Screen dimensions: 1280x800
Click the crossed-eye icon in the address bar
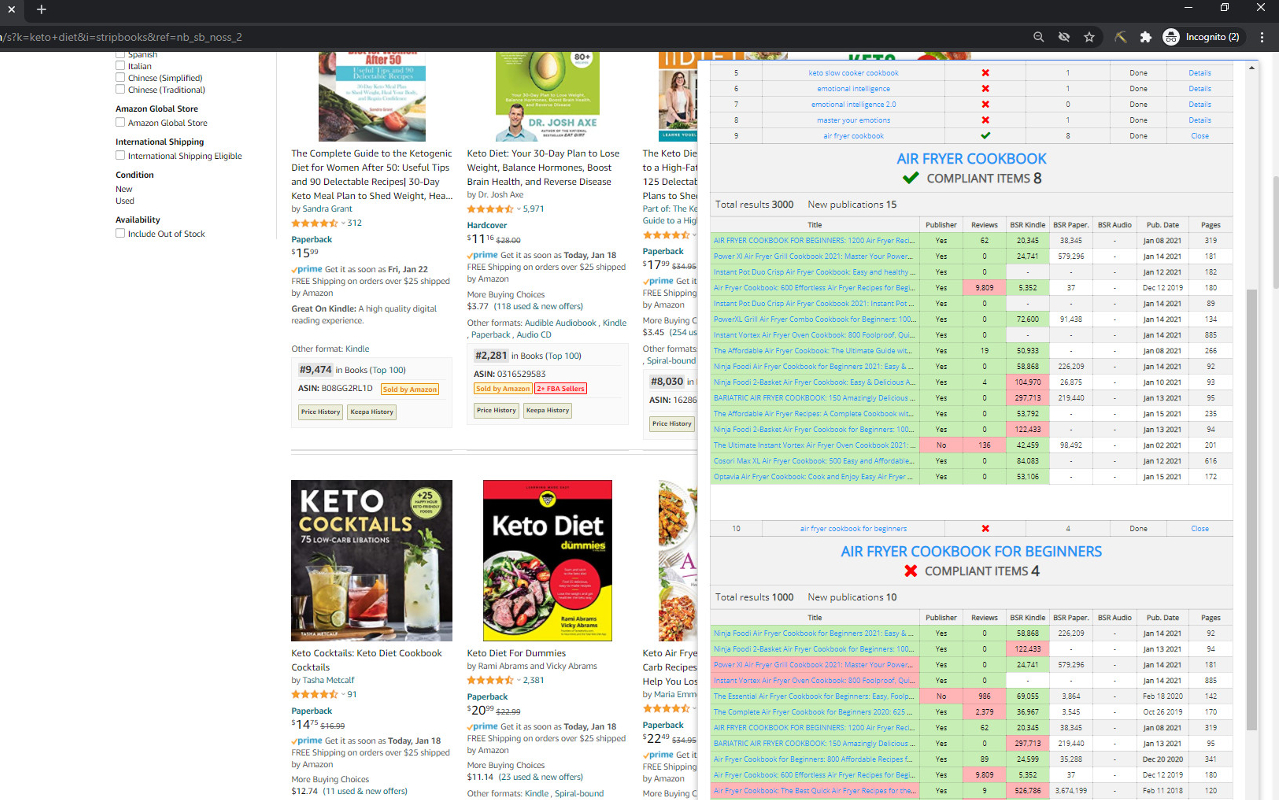[1064, 36]
